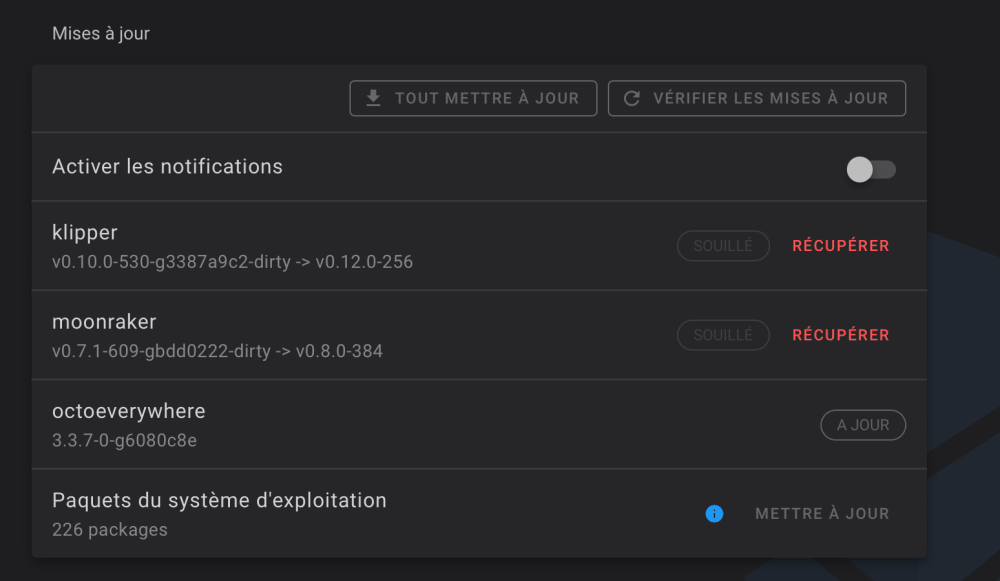The image size is (1000, 581).
Task: Click the refresh icon for checking updates
Action: pos(631,98)
